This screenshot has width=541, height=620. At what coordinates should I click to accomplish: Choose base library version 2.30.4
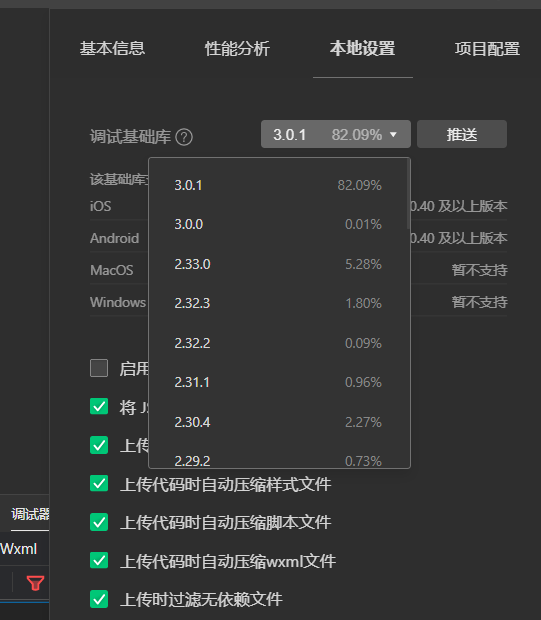coord(278,422)
